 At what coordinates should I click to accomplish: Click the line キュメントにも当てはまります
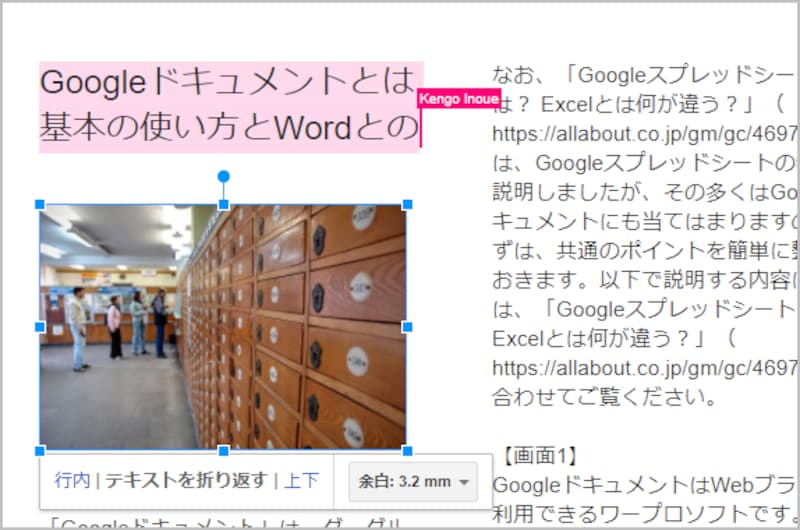pos(645,221)
